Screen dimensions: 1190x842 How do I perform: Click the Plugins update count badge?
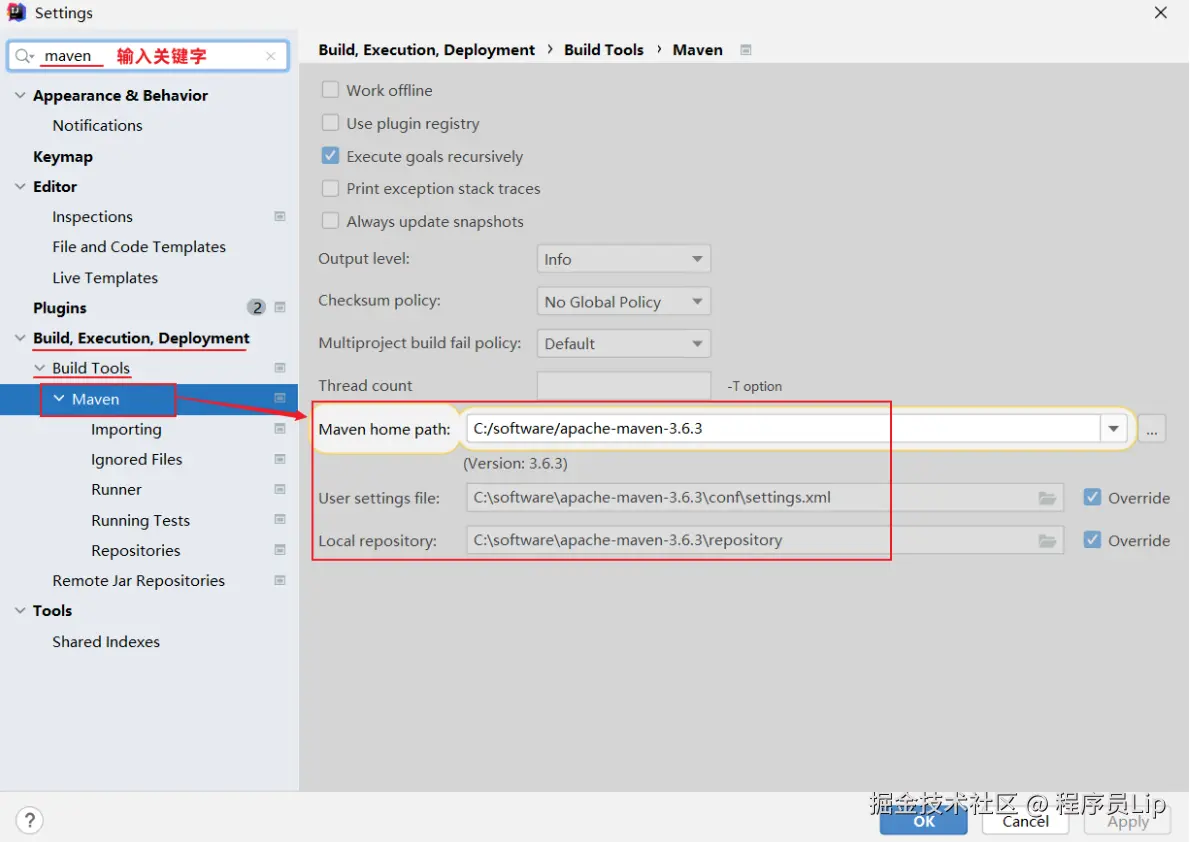coord(257,307)
